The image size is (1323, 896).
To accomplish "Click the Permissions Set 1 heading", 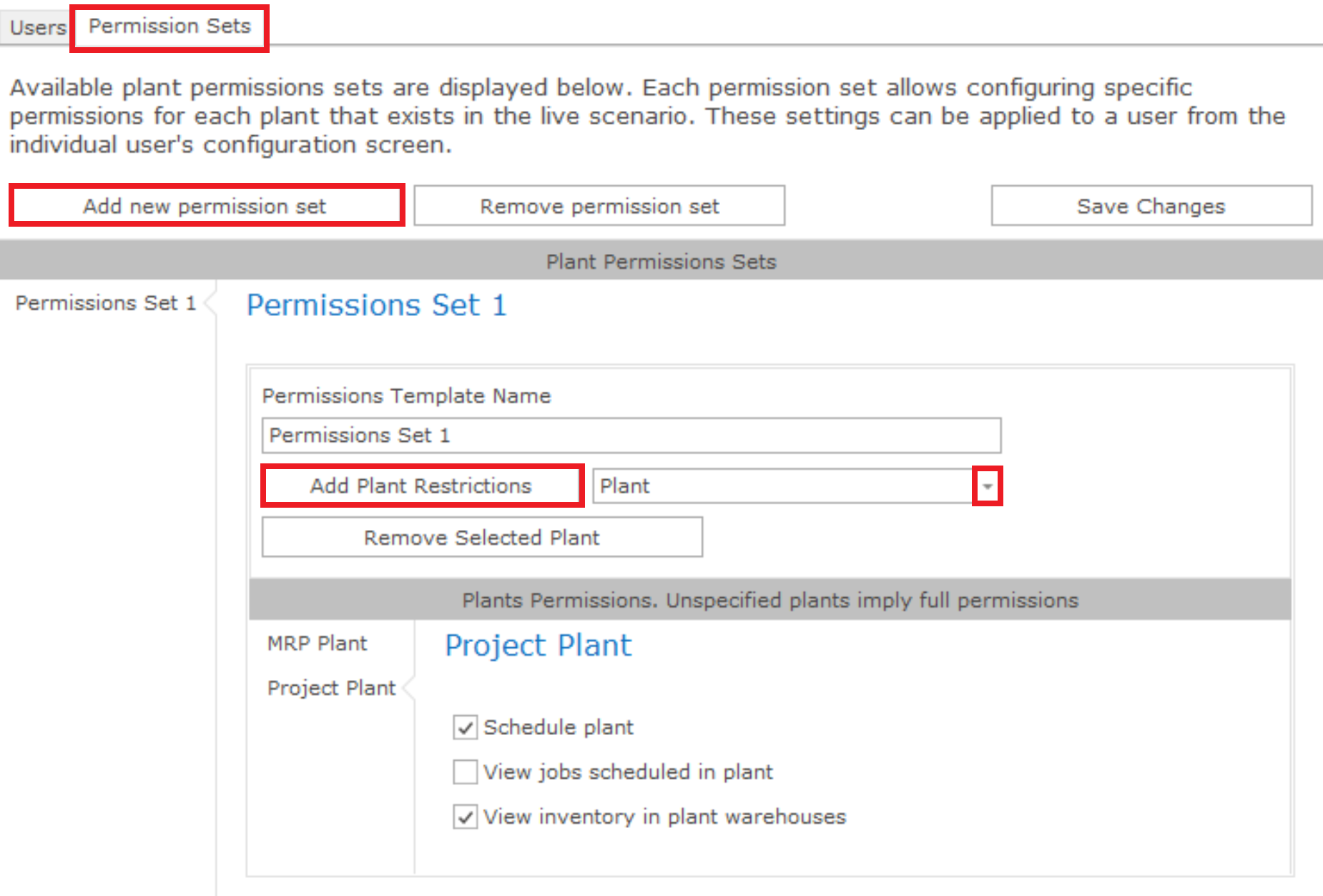I will click(377, 305).
